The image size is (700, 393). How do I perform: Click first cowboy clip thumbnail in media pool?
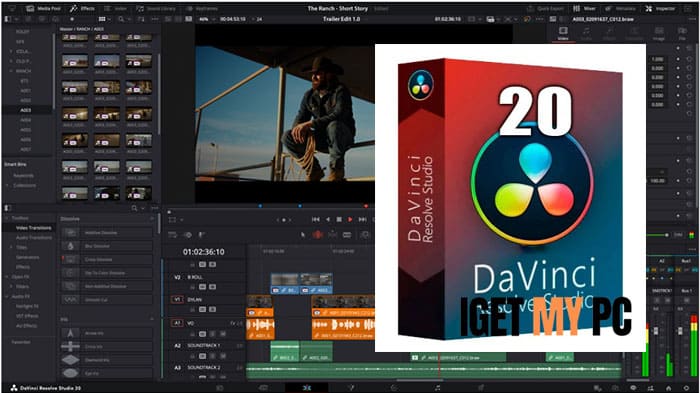tap(75, 60)
